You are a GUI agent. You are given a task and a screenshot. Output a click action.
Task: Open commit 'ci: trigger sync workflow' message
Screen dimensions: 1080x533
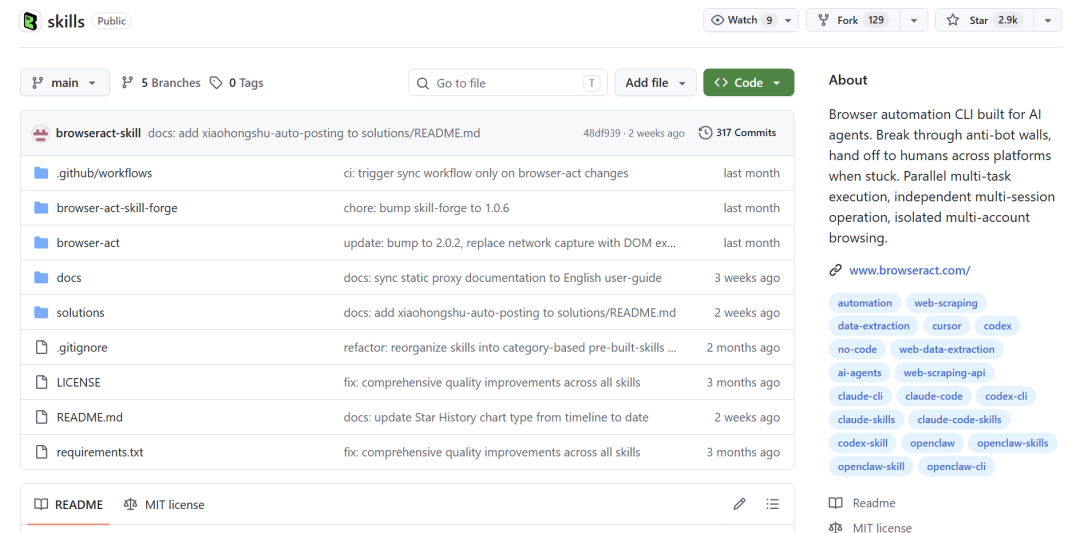[x=486, y=173]
